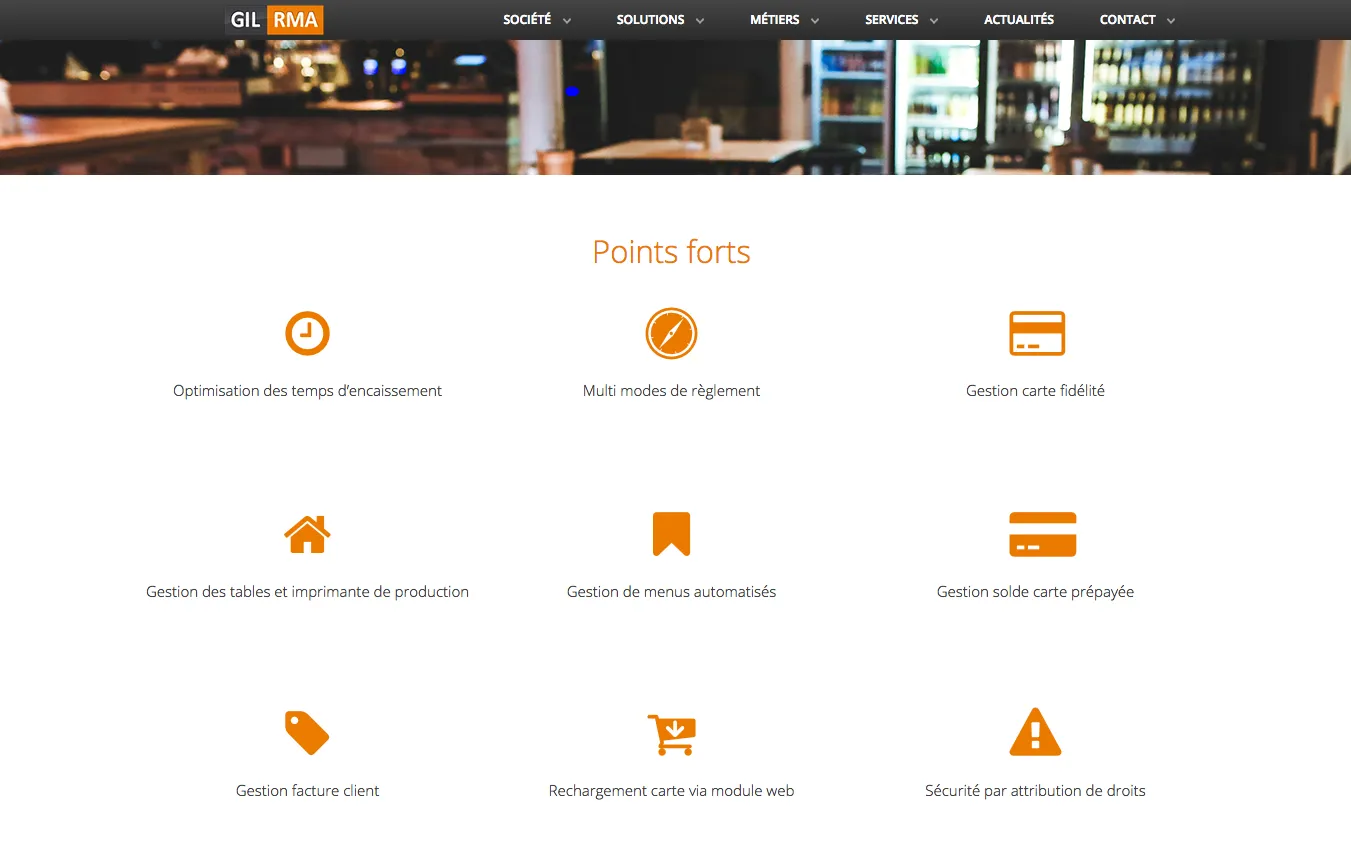Click the compass icon for Multi modes de règlement
The image size is (1351, 864).
tap(671, 333)
